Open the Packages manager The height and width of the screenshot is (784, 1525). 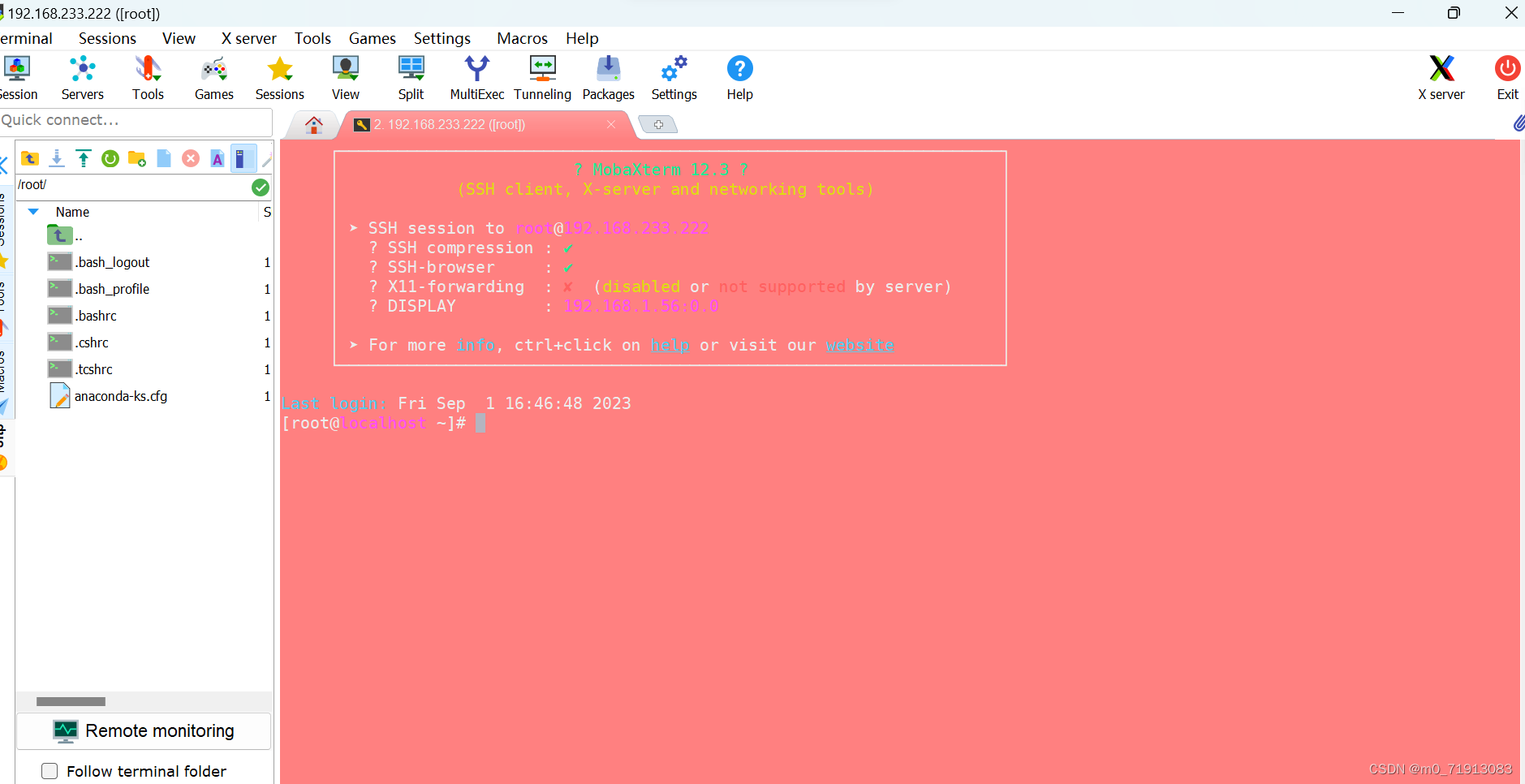[x=608, y=77]
